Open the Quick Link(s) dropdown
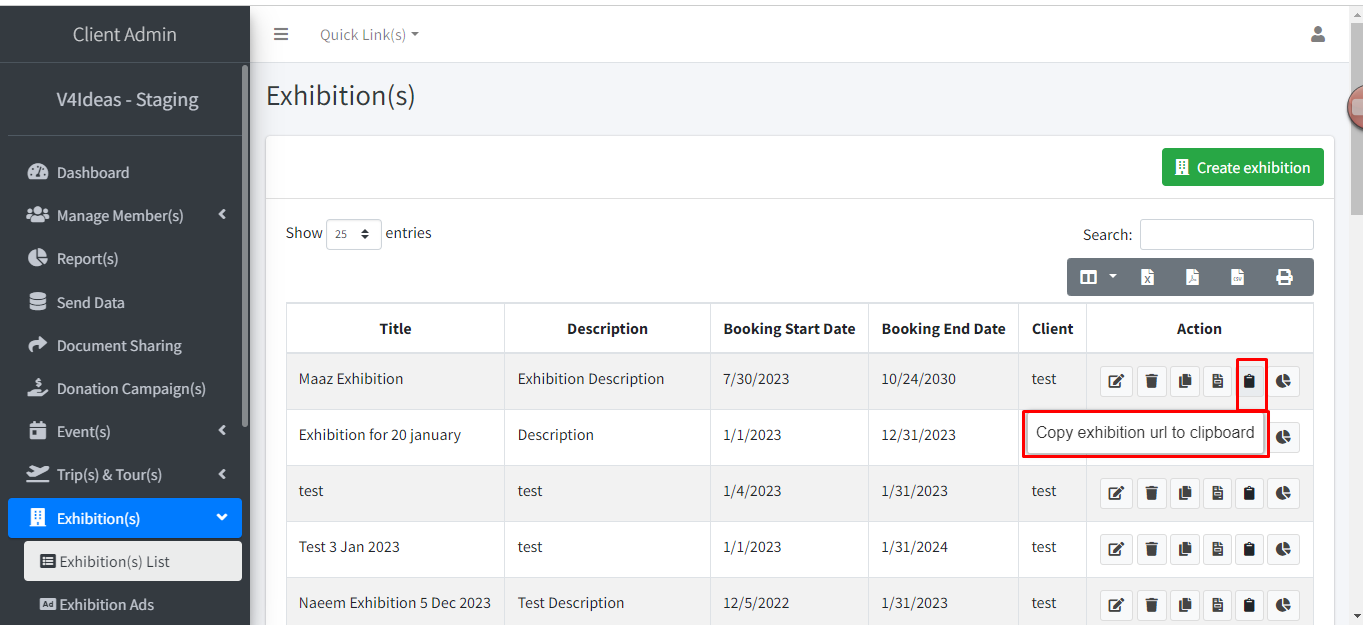Screen dimensions: 1363x625 (x=369, y=35)
